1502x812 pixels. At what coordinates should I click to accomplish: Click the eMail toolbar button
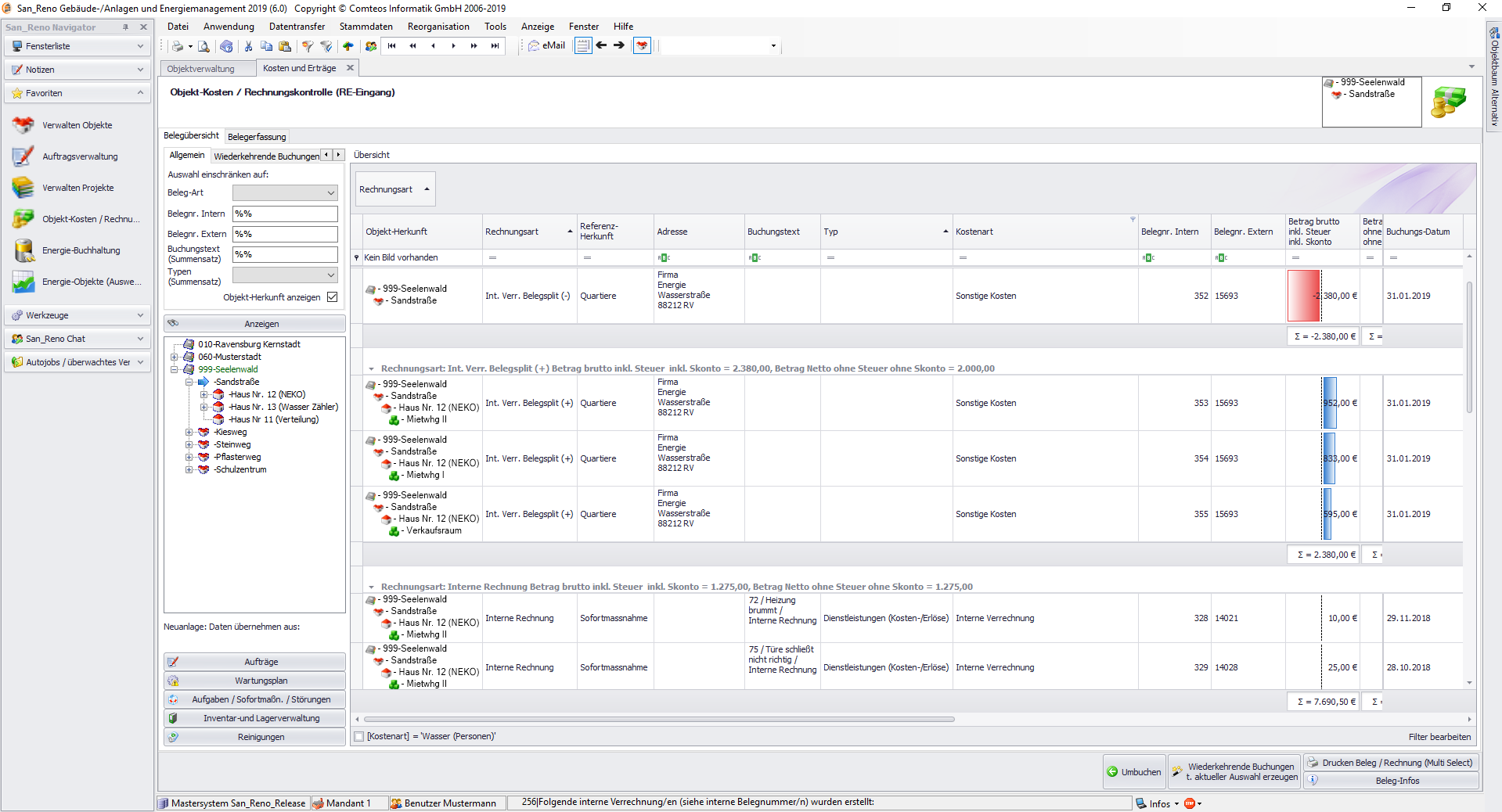click(x=546, y=46)
